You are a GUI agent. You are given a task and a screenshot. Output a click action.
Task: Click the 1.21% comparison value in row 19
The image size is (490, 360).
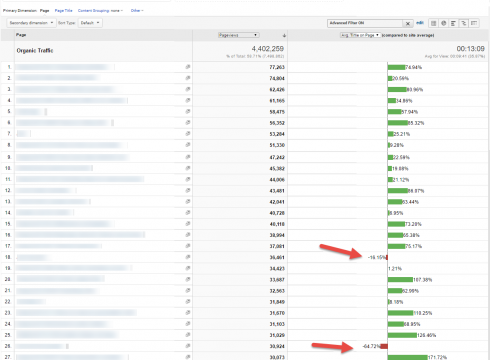(395, 269)
